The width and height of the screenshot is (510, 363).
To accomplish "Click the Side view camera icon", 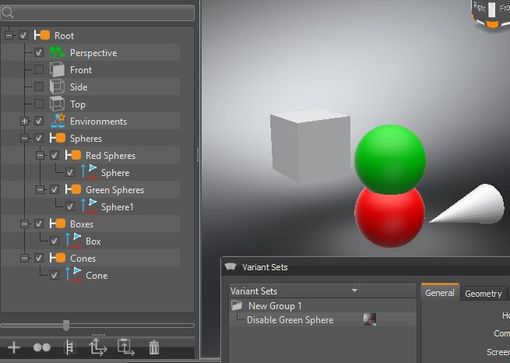I will [x=57, y=87].
